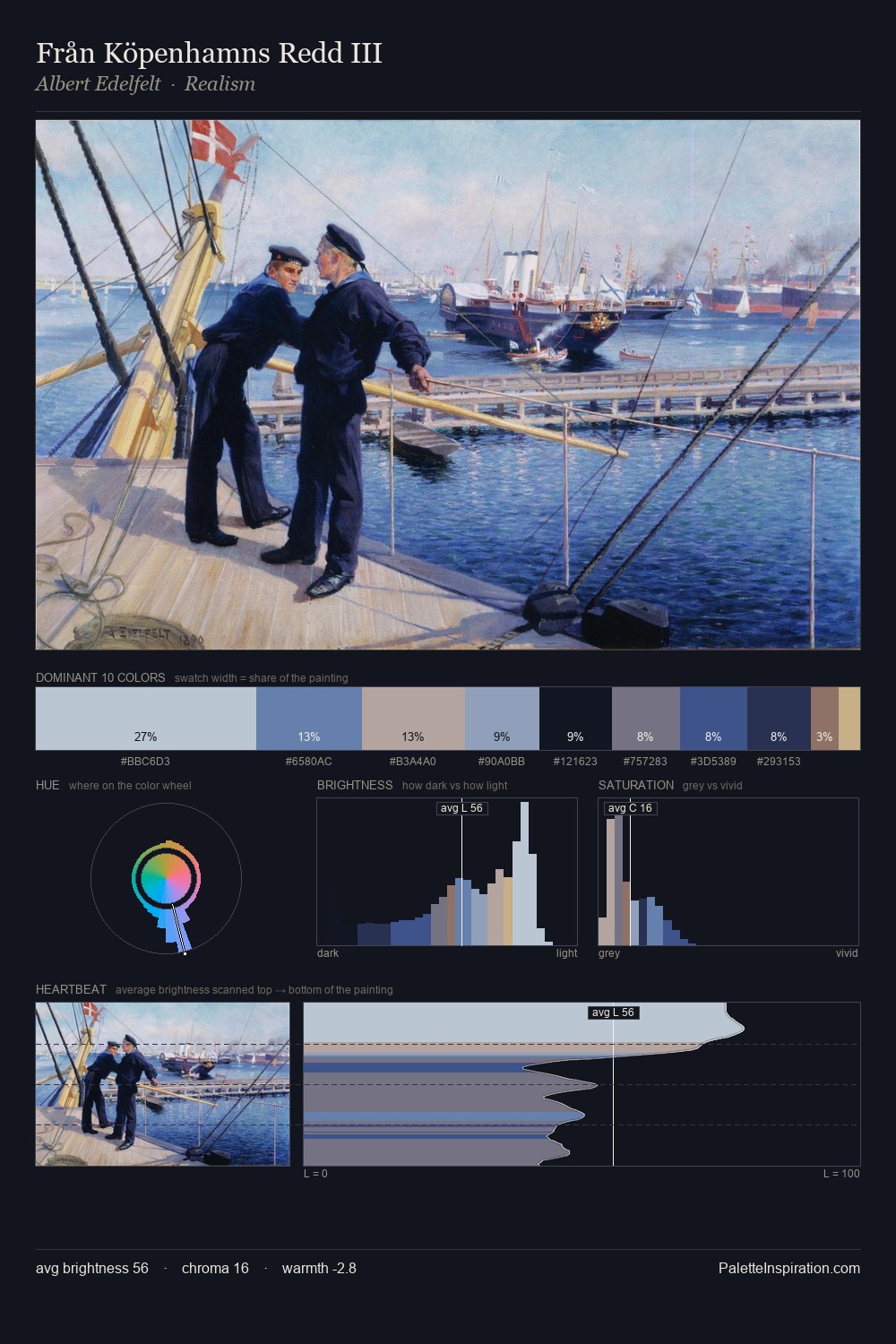
Task: Select the #293153 dark navy swatch
Action: point(779,719)
